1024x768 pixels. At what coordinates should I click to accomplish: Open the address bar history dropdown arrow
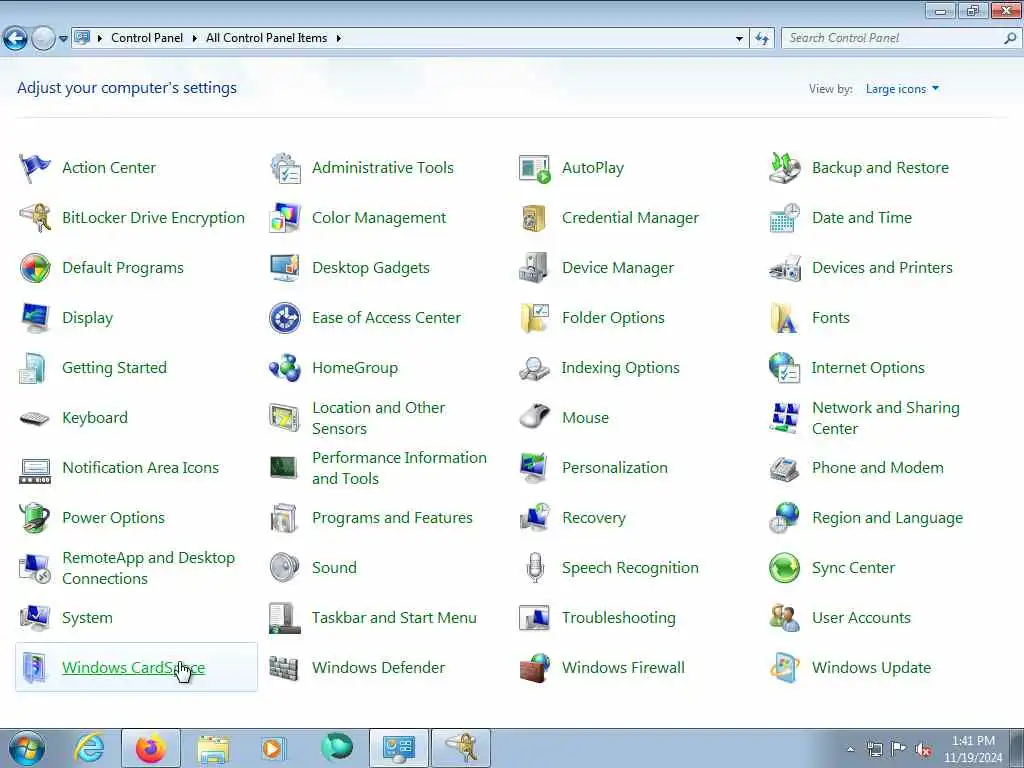click(739, 39)
